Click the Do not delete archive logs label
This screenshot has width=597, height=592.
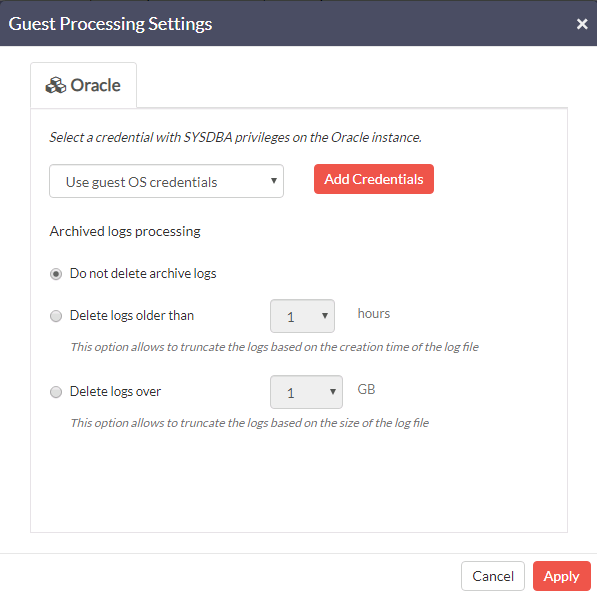143,274
